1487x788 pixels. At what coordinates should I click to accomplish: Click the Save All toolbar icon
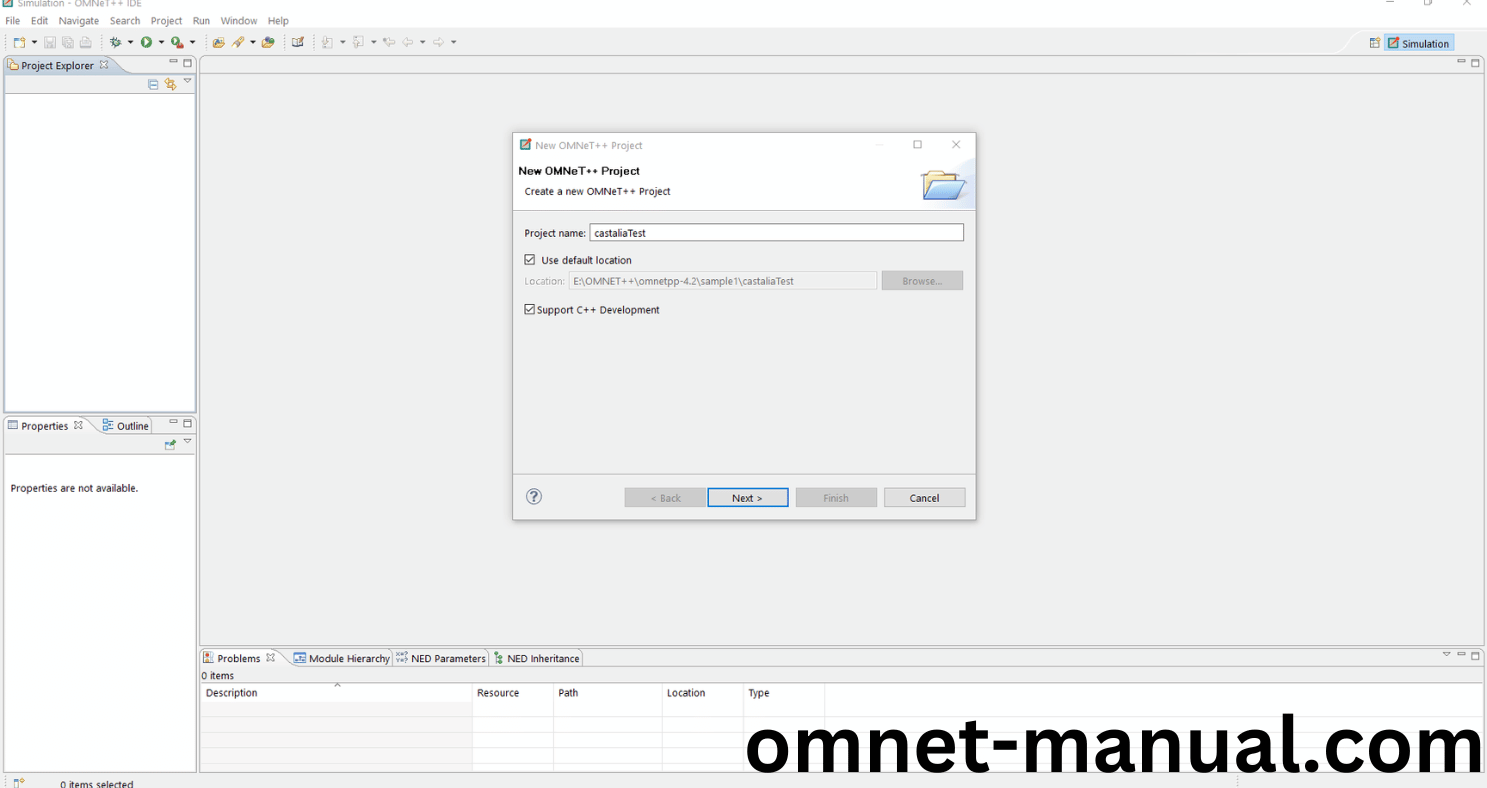[x=68, y=42]
